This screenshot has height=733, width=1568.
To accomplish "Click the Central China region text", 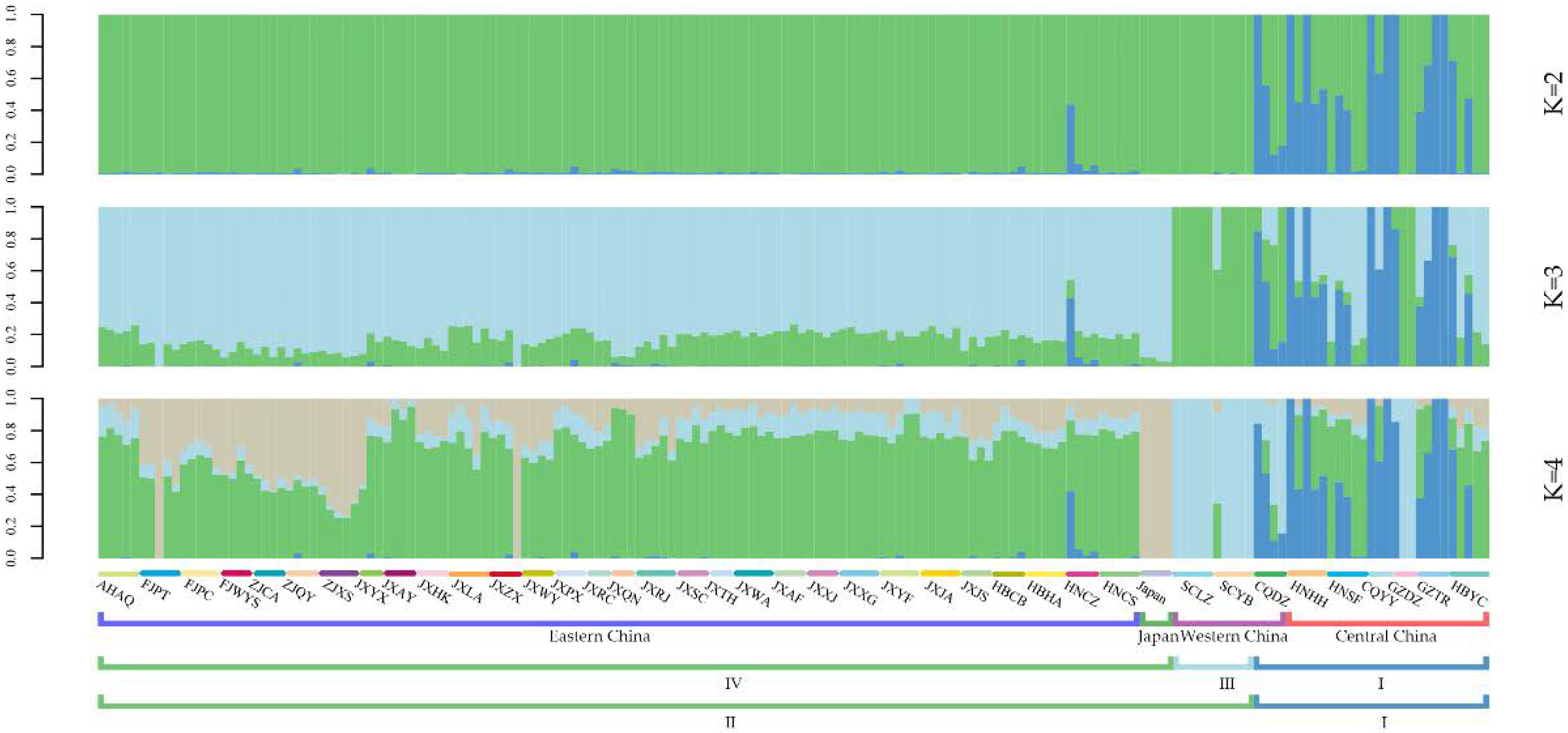I will pyautogui.click(x=1386, y=637).
